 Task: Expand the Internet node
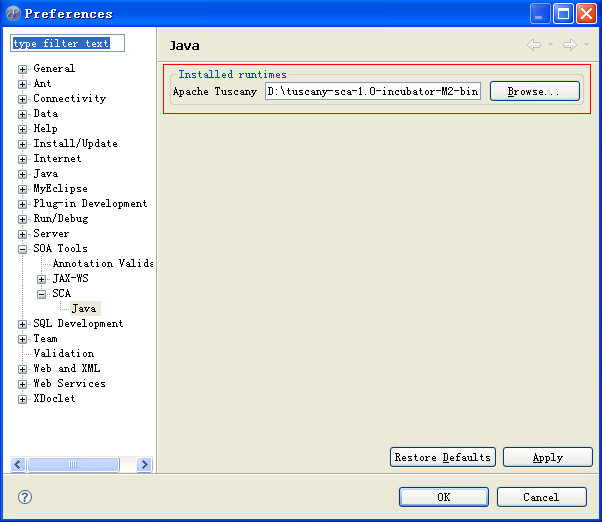coord(22,159)
